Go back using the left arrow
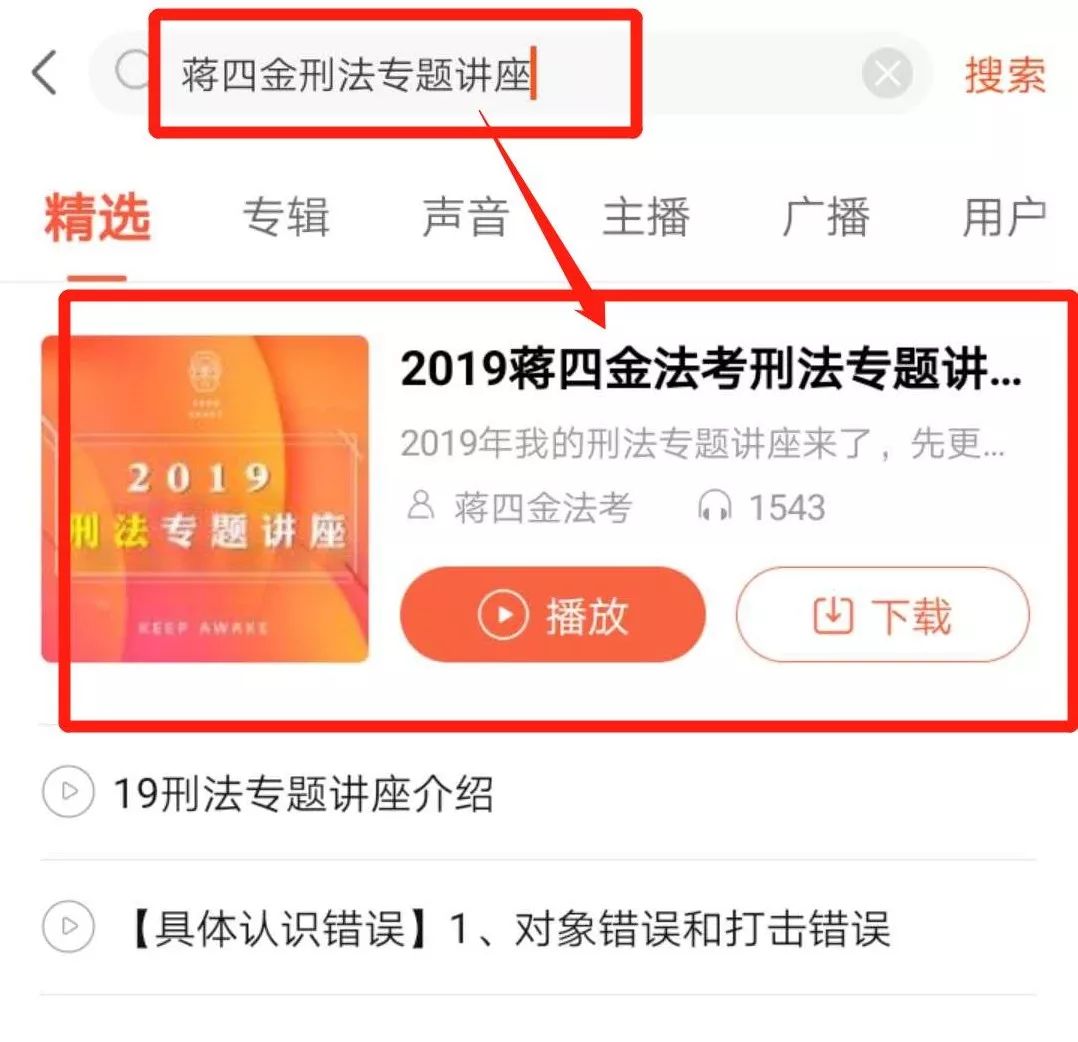The image size is (1078, 1042). [44, 72]
